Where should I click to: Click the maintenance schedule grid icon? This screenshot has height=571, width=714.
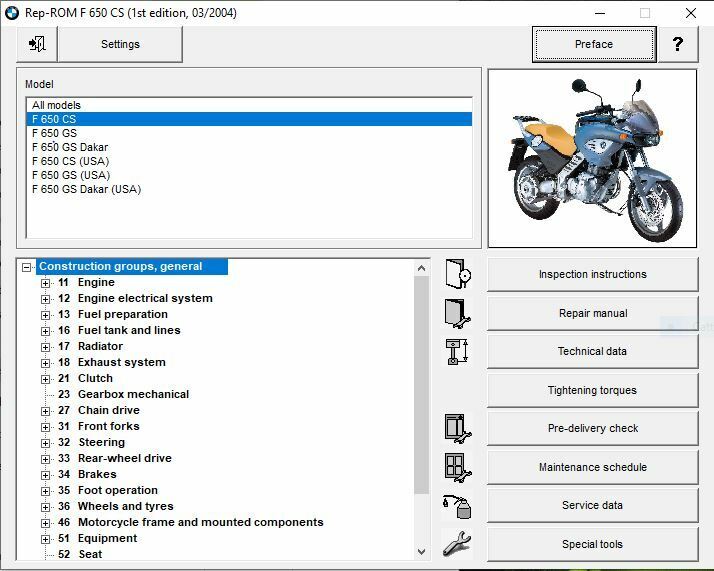[x=457, y=467]
